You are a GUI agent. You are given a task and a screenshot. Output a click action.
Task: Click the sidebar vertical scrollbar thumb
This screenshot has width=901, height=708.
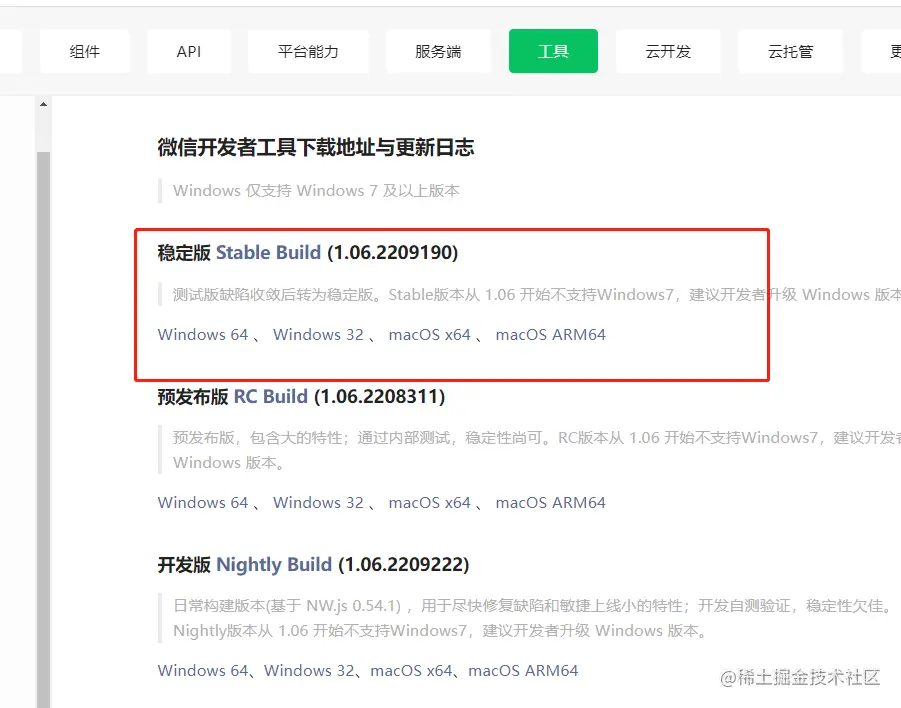pos(43,430)
